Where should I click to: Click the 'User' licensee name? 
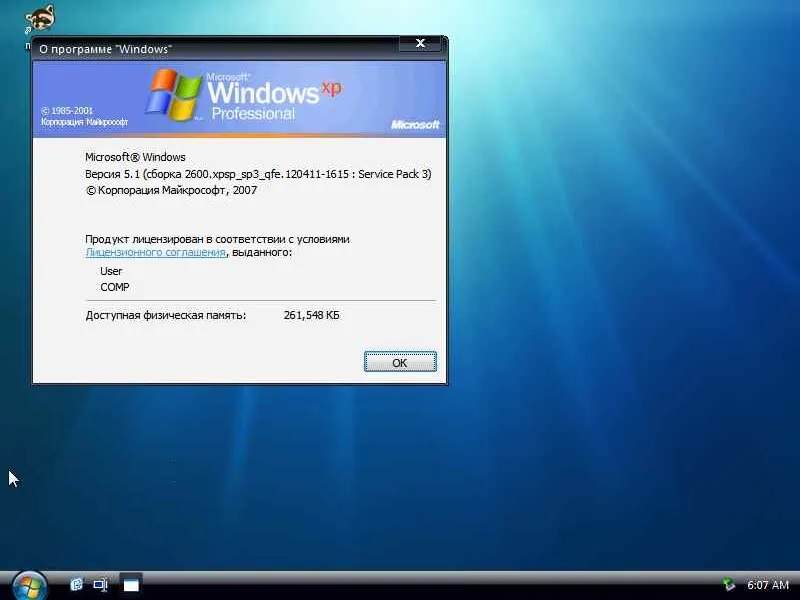(111, 271)
